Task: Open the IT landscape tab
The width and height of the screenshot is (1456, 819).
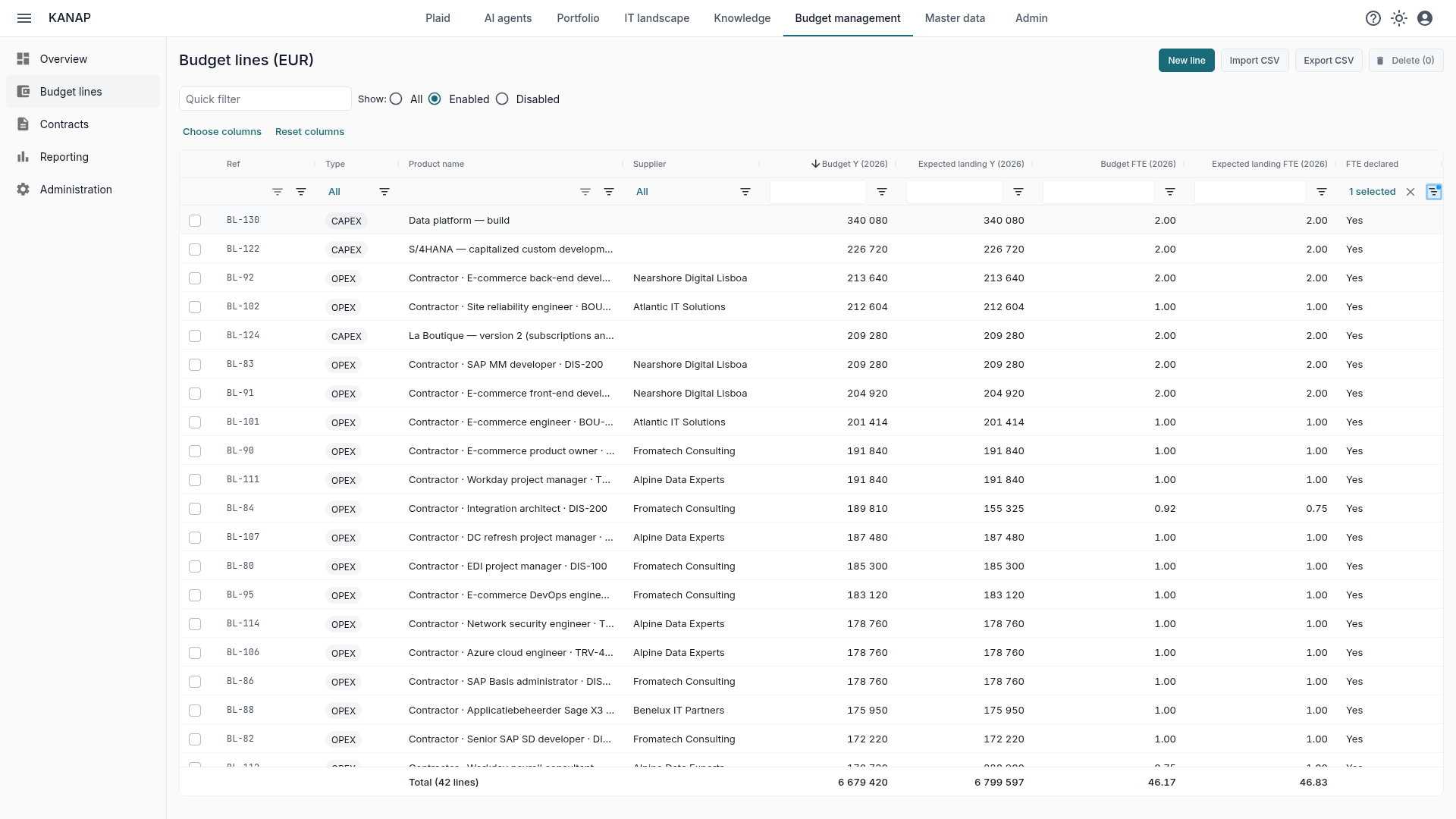Action: (657, 18)
